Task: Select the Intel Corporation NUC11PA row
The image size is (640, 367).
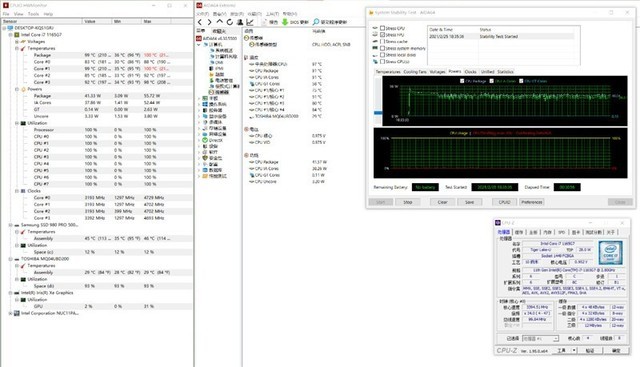Action: (50, 313)
